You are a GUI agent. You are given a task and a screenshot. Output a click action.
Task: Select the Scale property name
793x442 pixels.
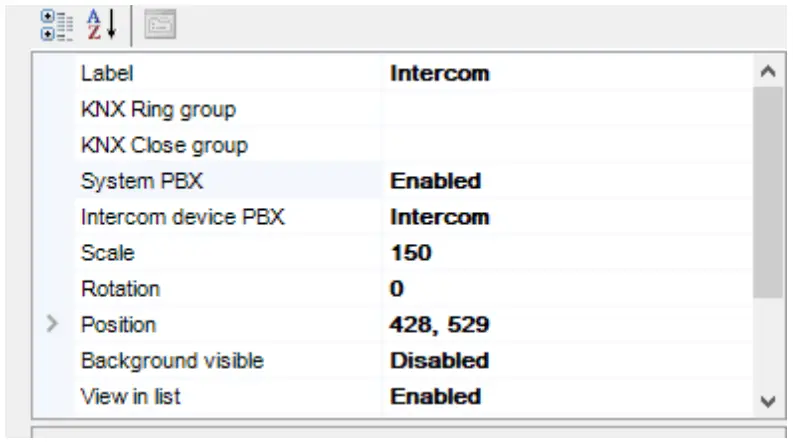107,253
